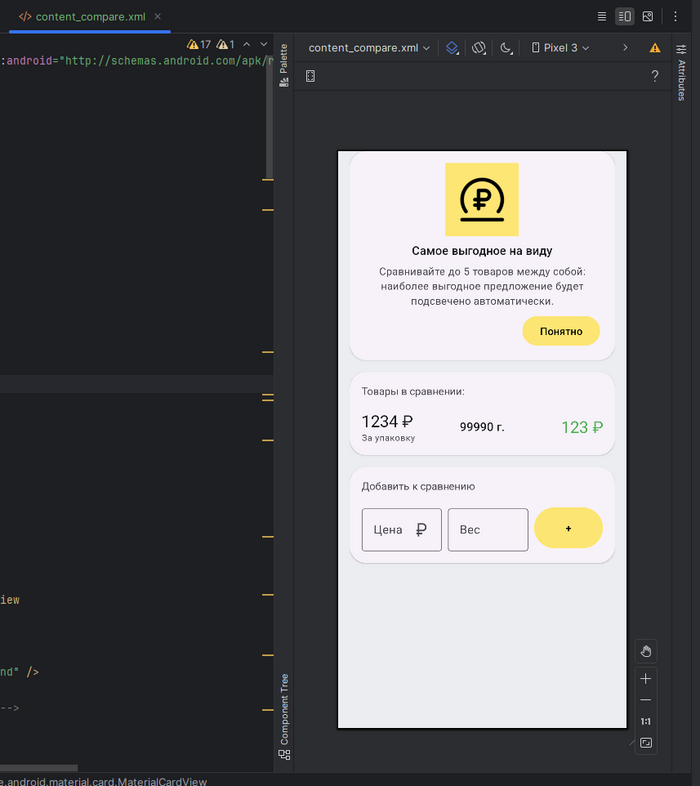Click the yellow warning issues icon

point(655,48)
